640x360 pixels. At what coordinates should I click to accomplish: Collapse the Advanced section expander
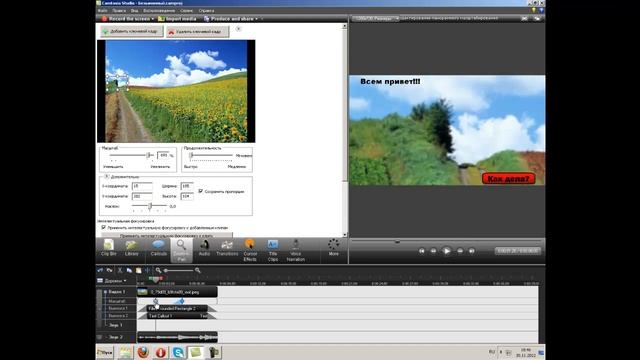pyautogui.click(x=107, y=177)
